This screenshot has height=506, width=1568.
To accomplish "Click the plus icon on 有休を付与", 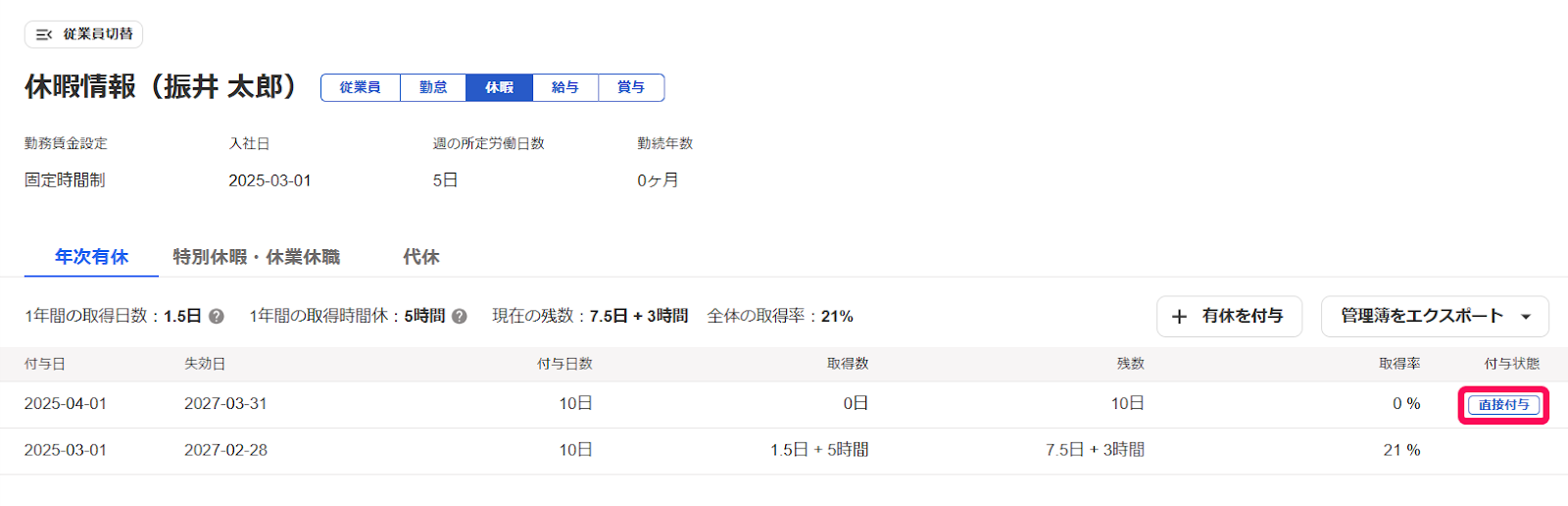I will tap(1180, 317).
